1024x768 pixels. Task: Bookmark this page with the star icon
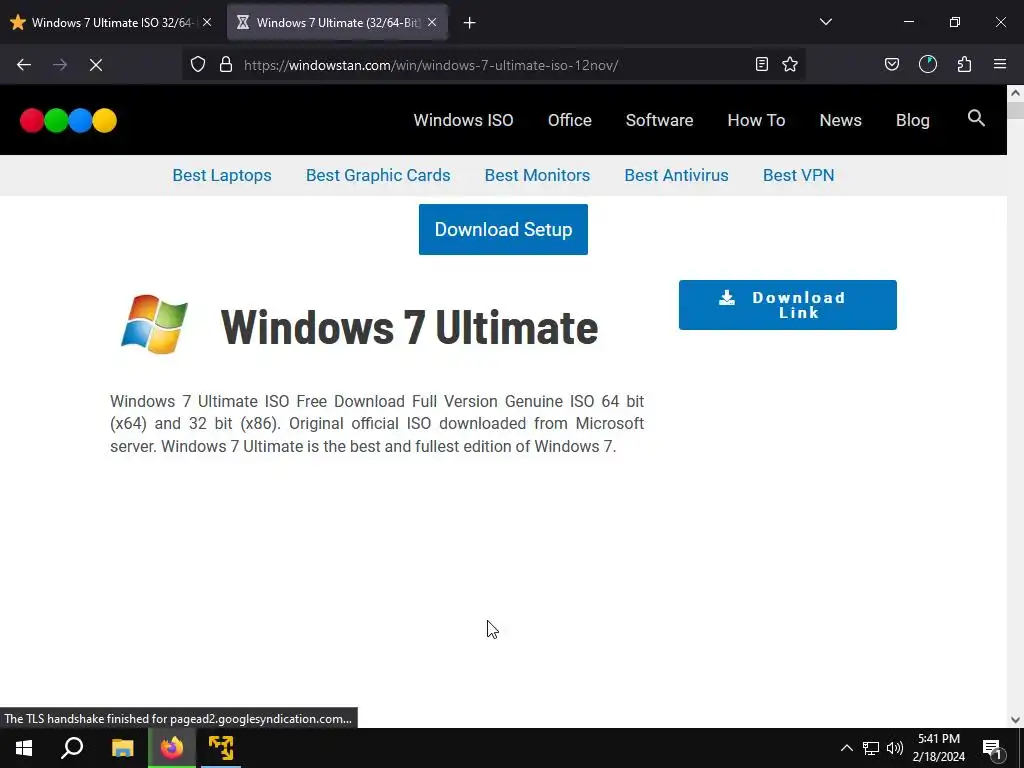click(x=790, y=65)
